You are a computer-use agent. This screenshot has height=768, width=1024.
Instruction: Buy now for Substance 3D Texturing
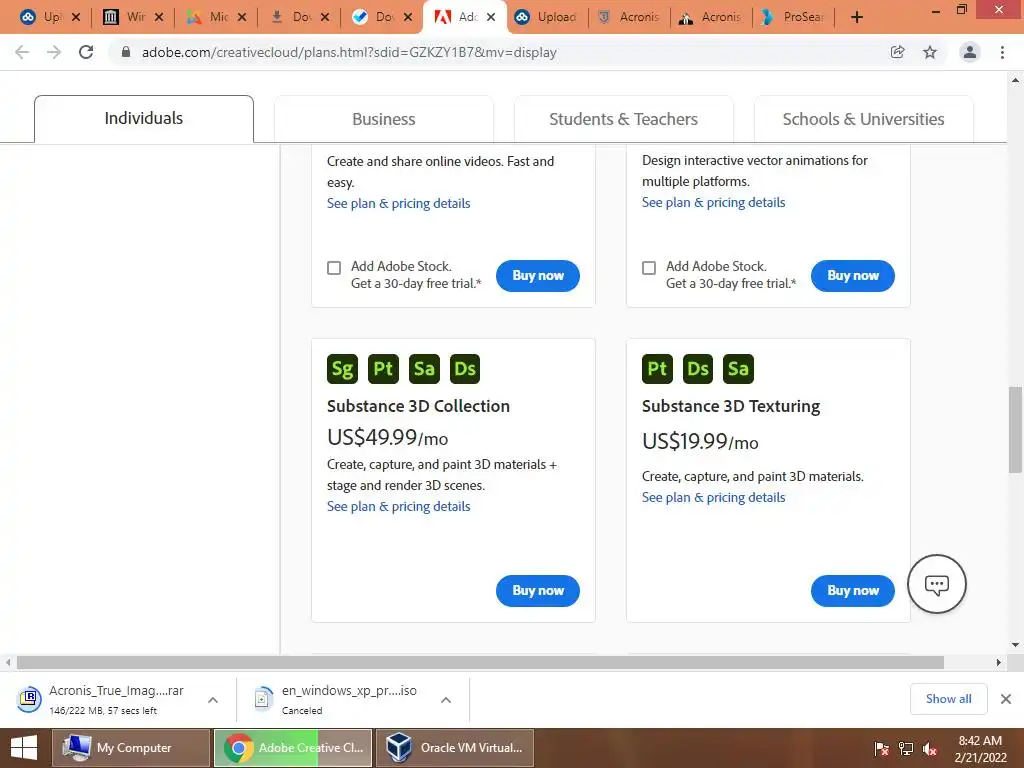point(853,590)
